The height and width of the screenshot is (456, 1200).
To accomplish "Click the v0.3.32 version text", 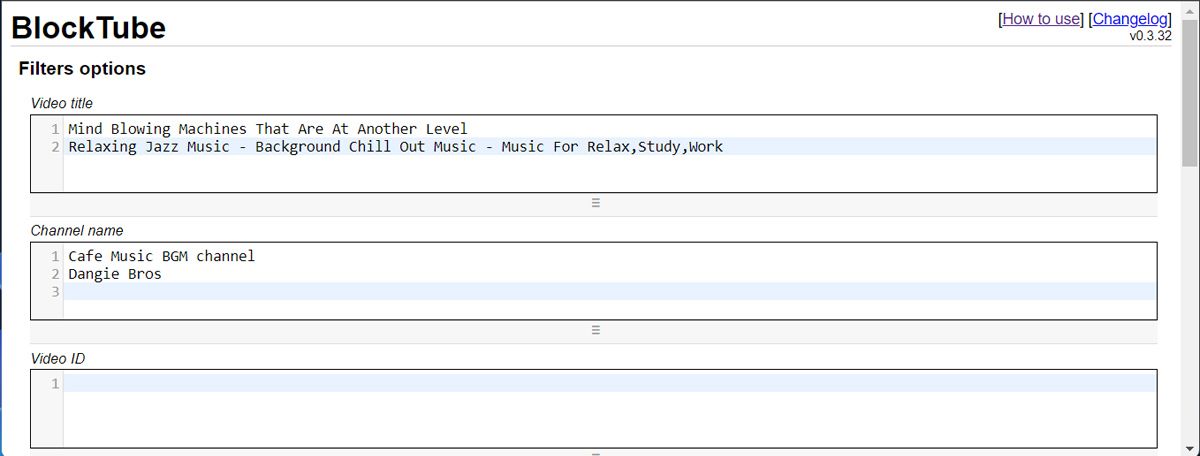I will click(1150, 36).
